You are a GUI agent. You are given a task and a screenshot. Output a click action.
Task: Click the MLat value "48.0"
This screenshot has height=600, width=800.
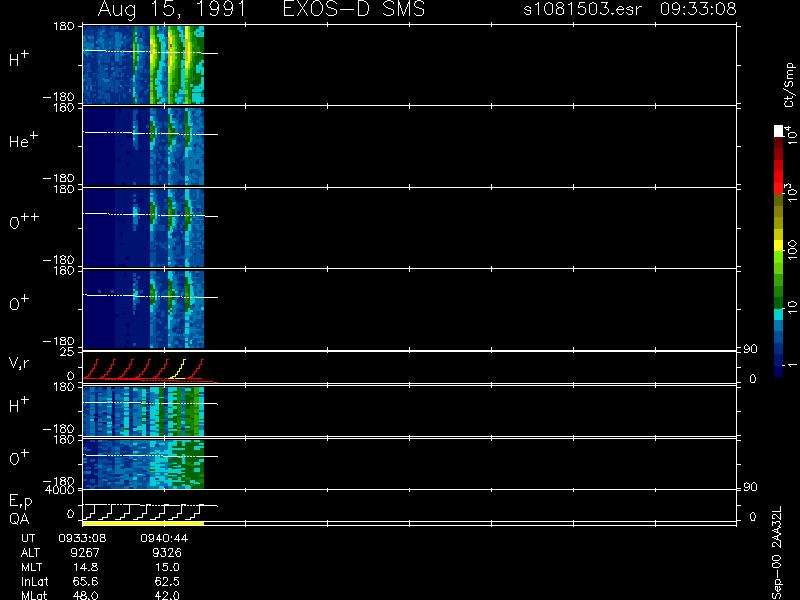coord(85,595)
